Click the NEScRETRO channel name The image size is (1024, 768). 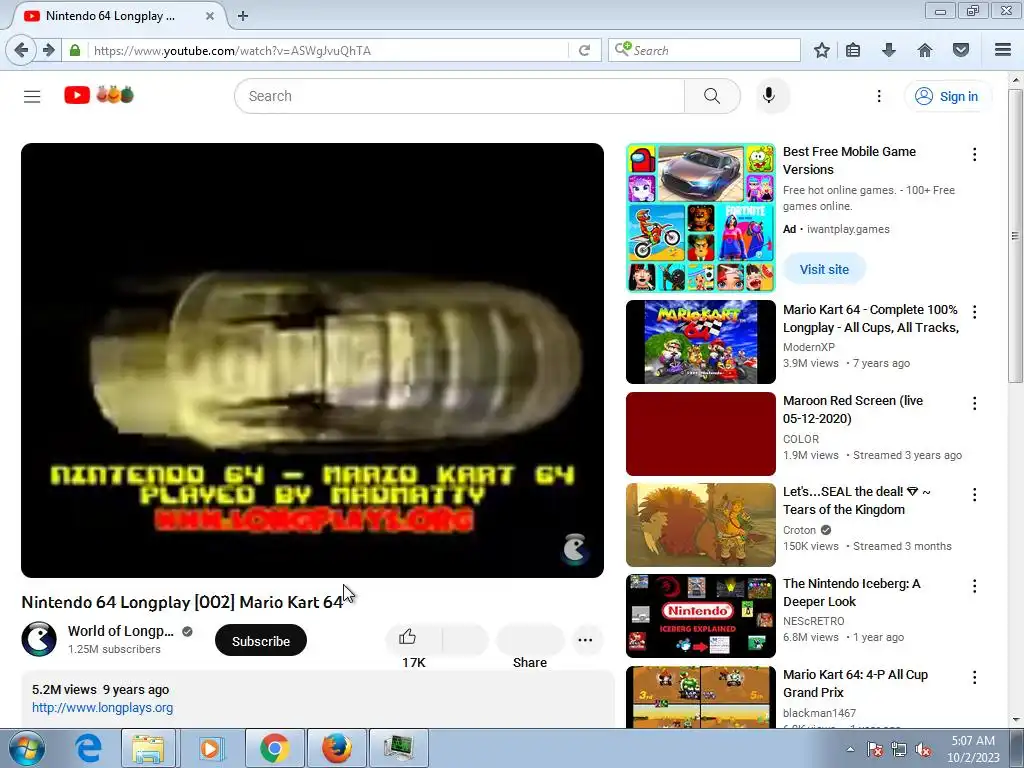tap(814, 621)
